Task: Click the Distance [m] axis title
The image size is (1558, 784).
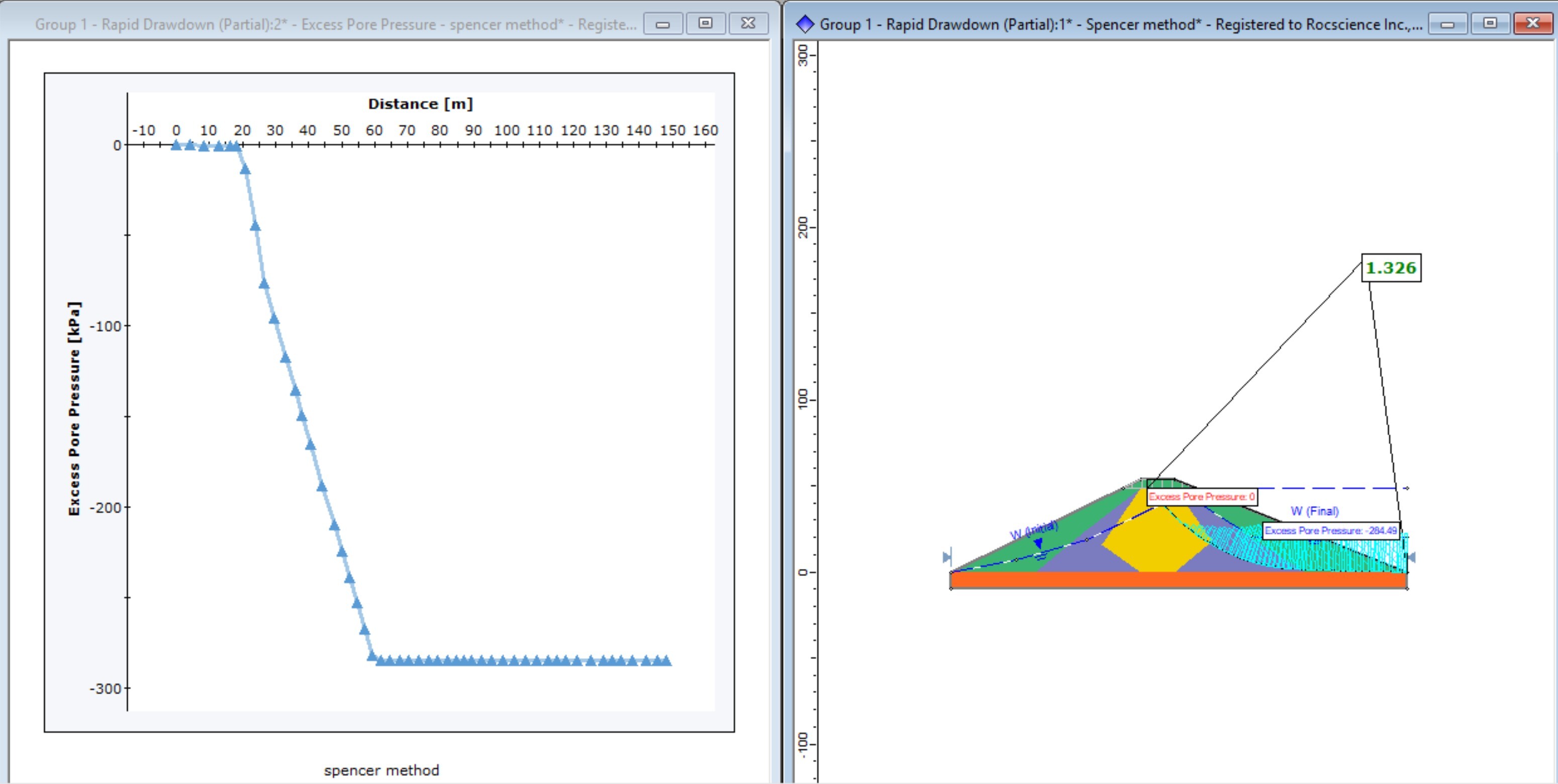Action: (420, 103)
